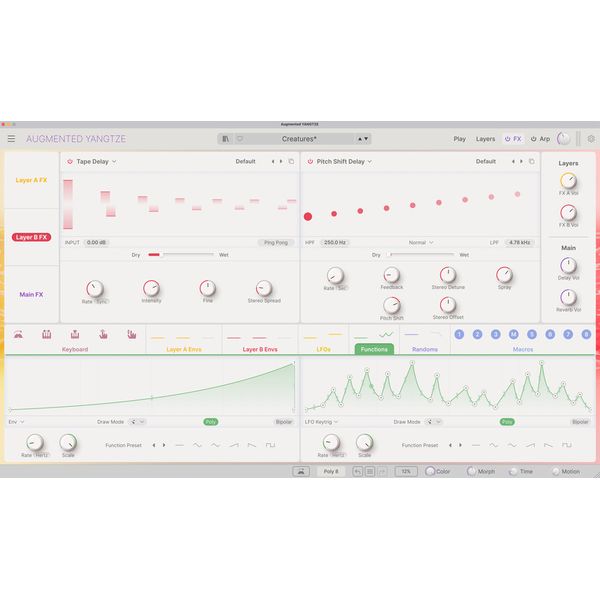Open the Env mode dropdown
This screenshot has width=600, height=600.
point(16,422)
